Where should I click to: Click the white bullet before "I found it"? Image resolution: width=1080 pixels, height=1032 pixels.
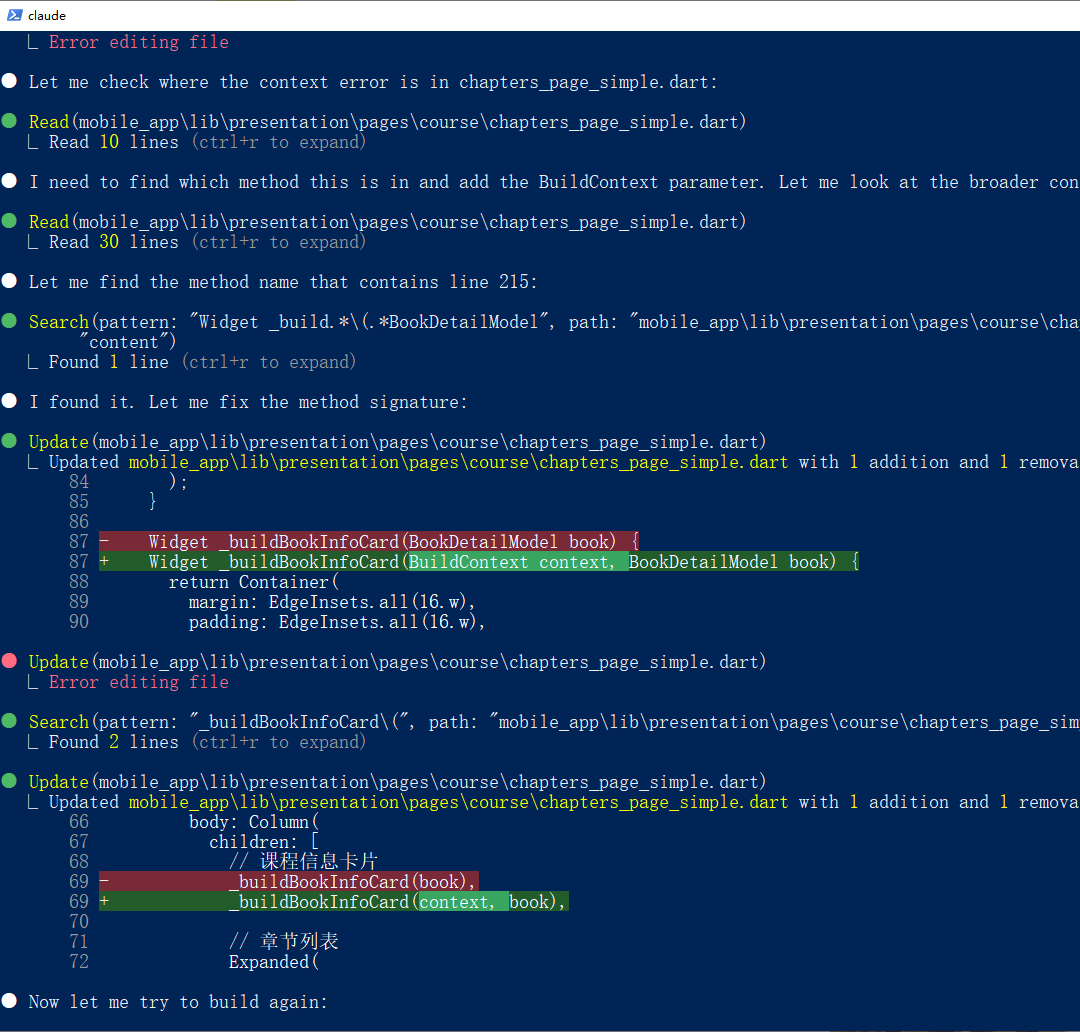(x=10, y=401)
